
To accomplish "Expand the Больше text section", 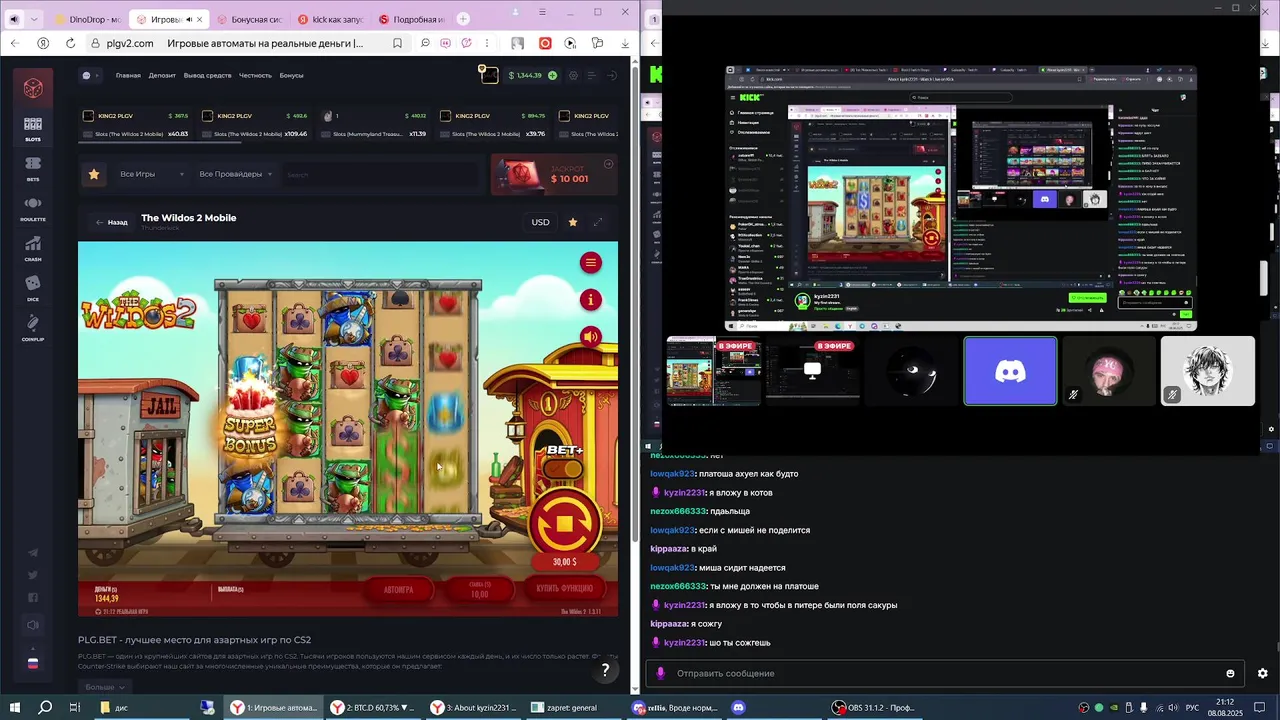I will (105, 687).
